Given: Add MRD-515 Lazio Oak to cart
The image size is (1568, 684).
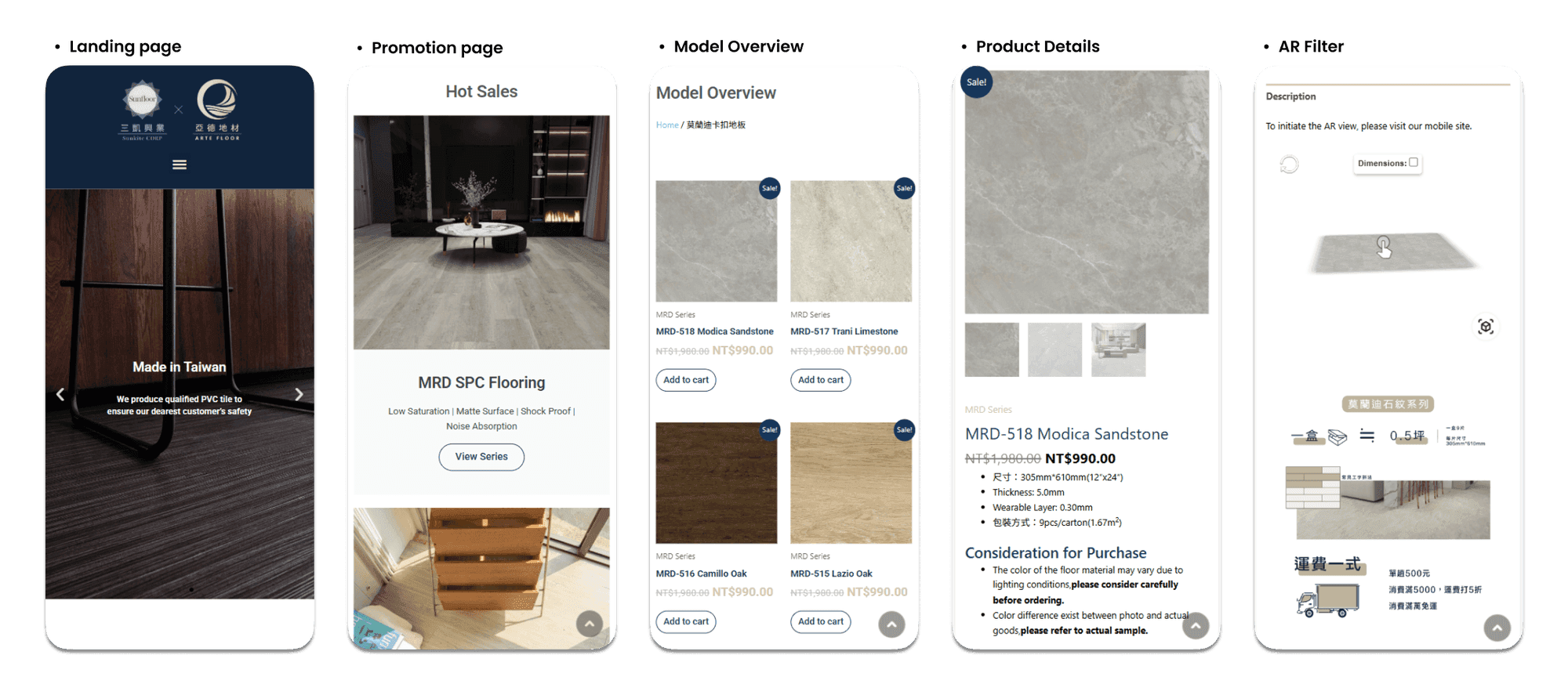Looking at the screenshot, I should click(821, 622).
